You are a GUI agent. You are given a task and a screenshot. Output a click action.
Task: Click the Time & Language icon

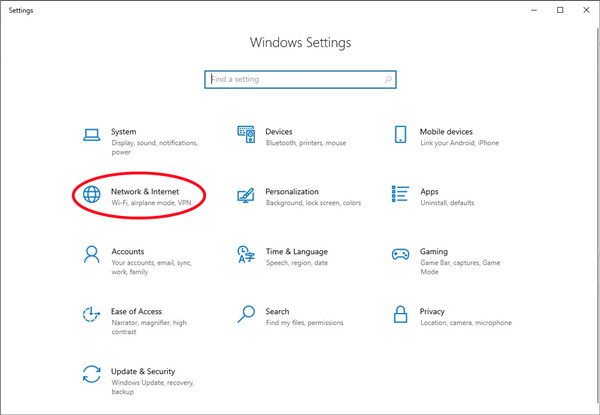246,254
